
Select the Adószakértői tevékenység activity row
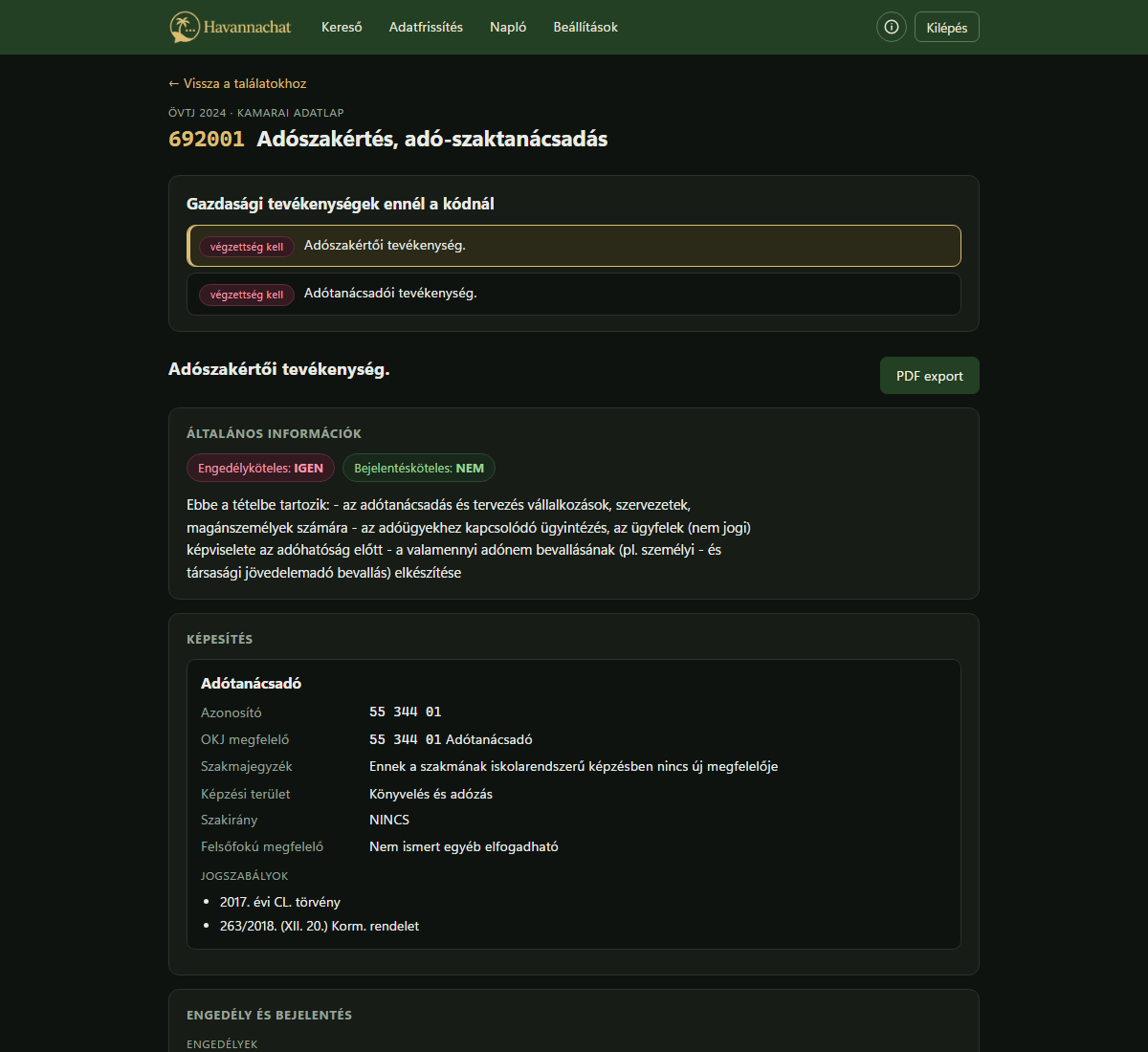click(574, 246)
